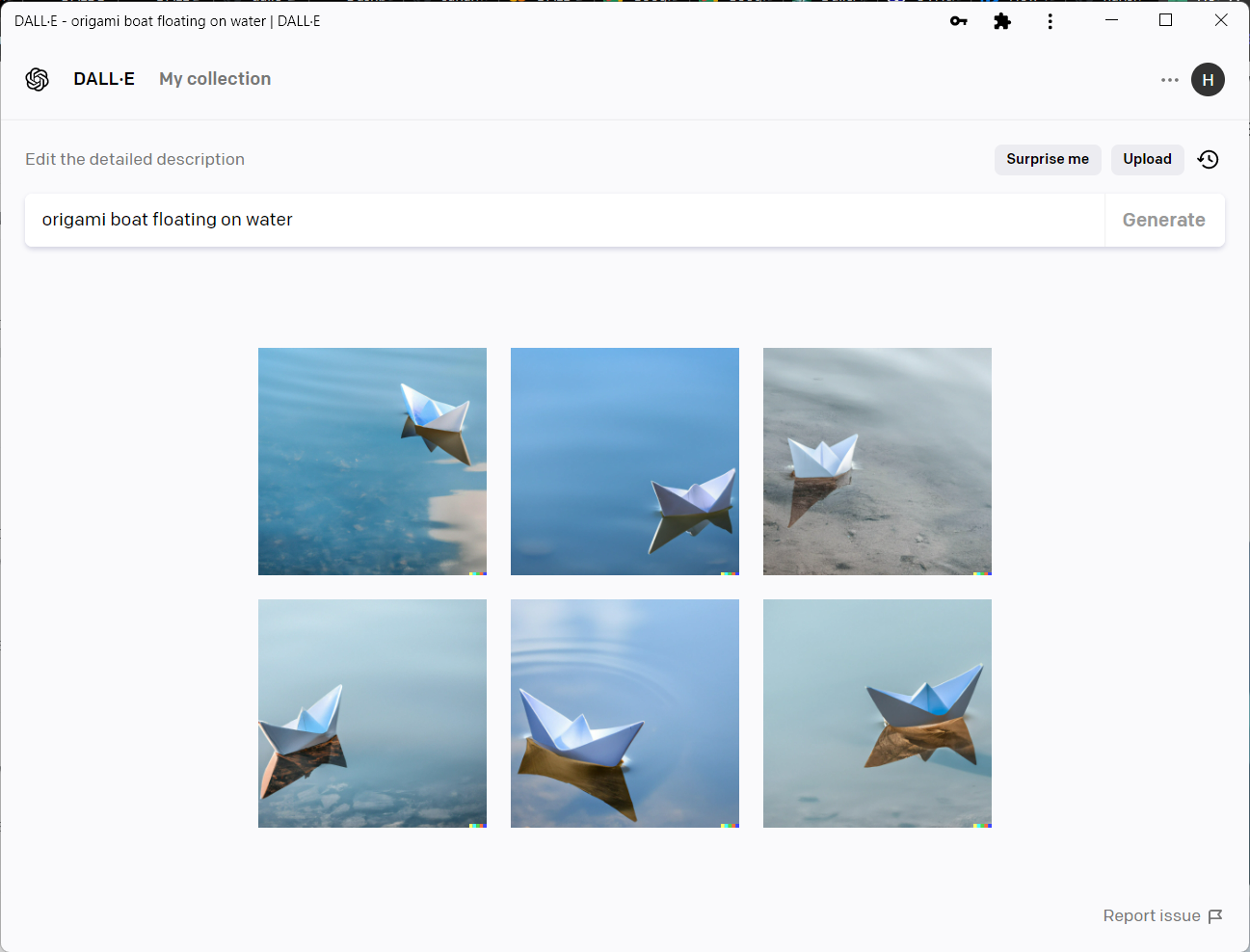Open the extensions puzzle piece icon
Viewport: 1250px width, 952px height.
tap(1002, 21)
